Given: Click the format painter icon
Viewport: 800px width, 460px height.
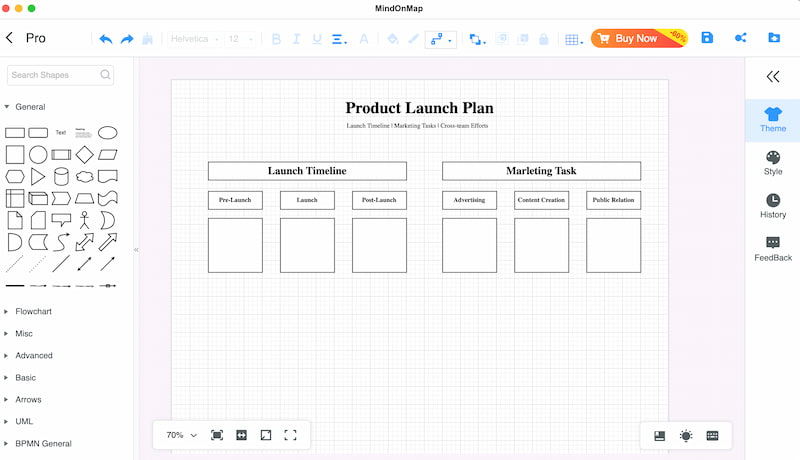Looking at the screenshot, I should 147,39.
